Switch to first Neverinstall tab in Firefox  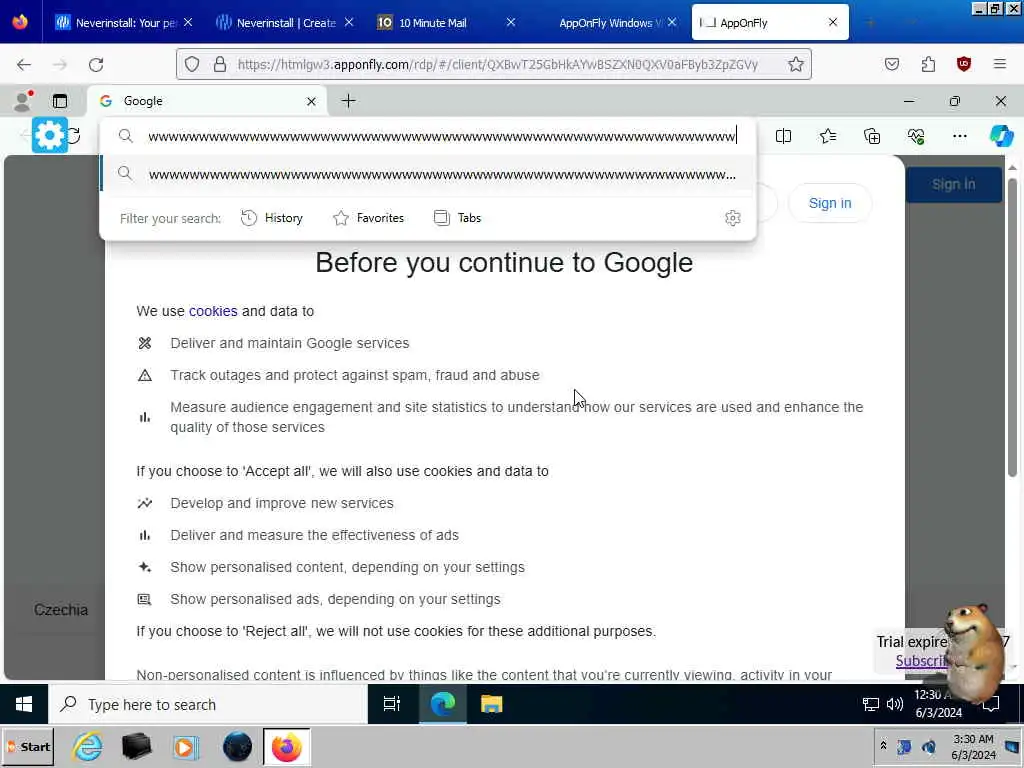pos(123,23)
